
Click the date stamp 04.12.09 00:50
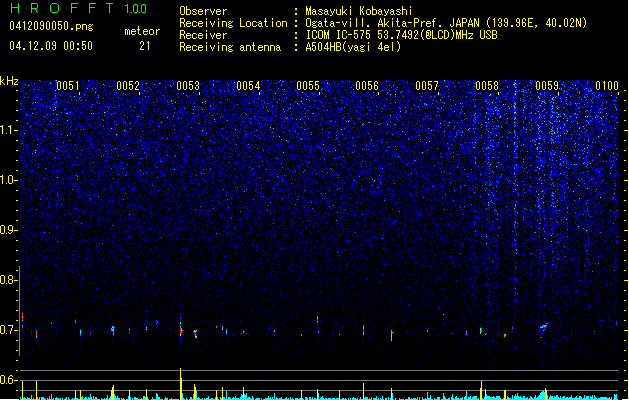point(51,46)
